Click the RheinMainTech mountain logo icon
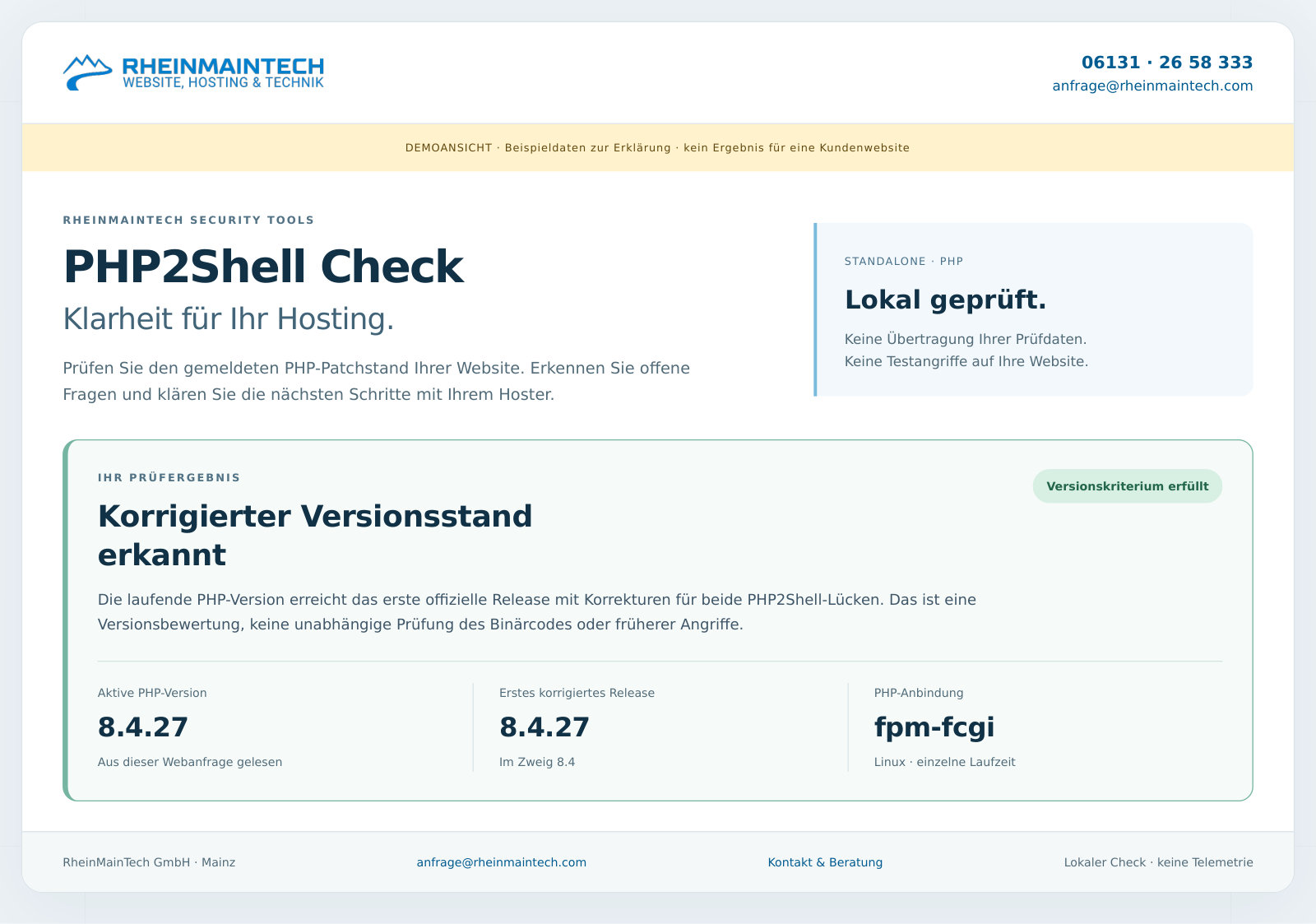This screenshot has height=924, width=1316. (x=88, y=72)
